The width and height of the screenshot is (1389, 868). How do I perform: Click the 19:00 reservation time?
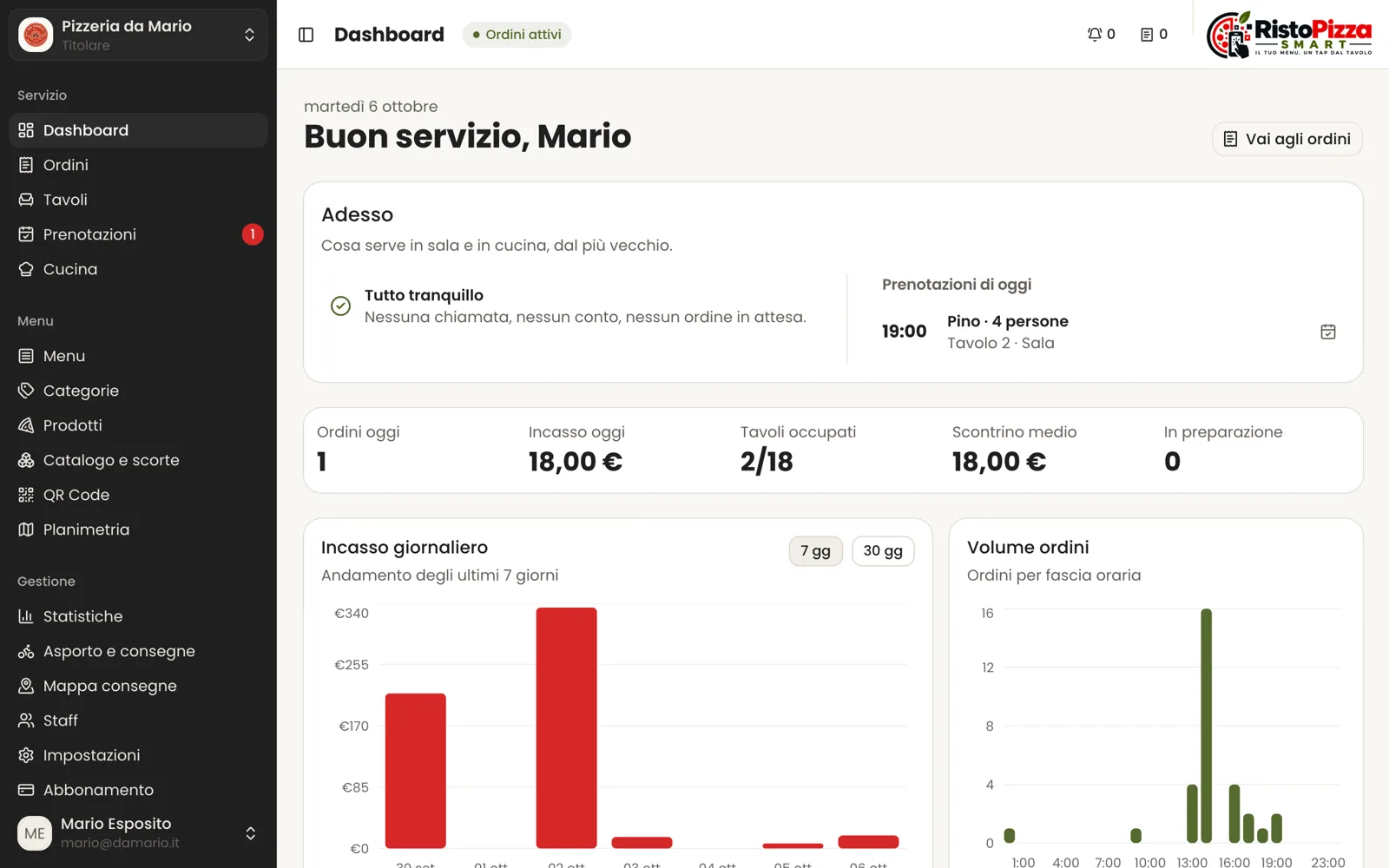click(904, 332)
